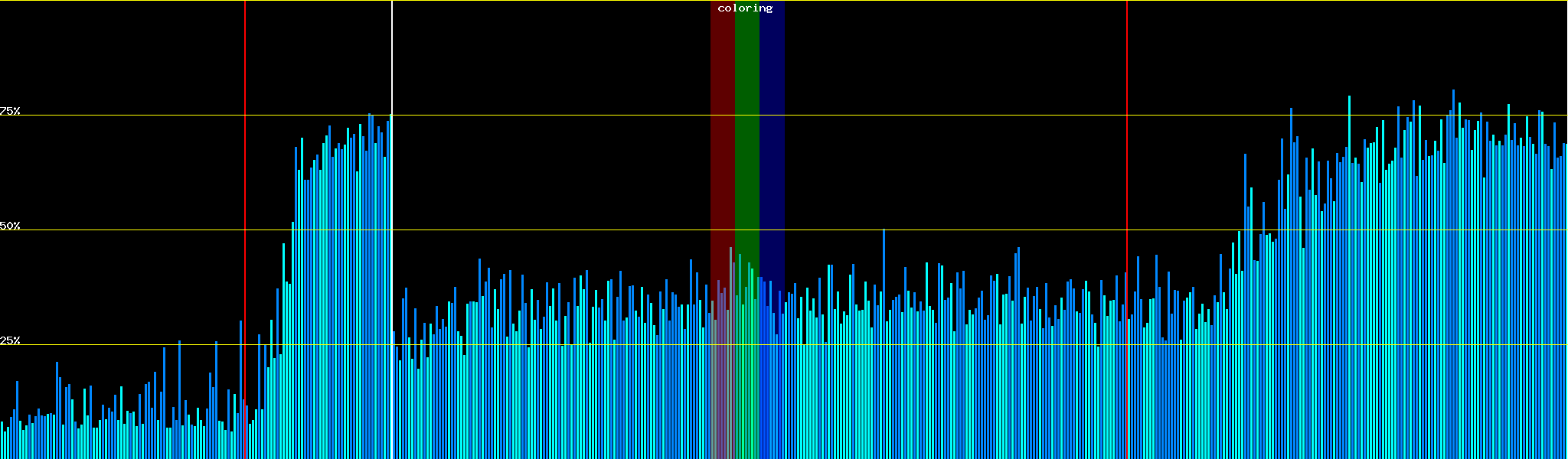
Task: Click the tallest histogram bar on the right
Action: [x=1453, y=275]
